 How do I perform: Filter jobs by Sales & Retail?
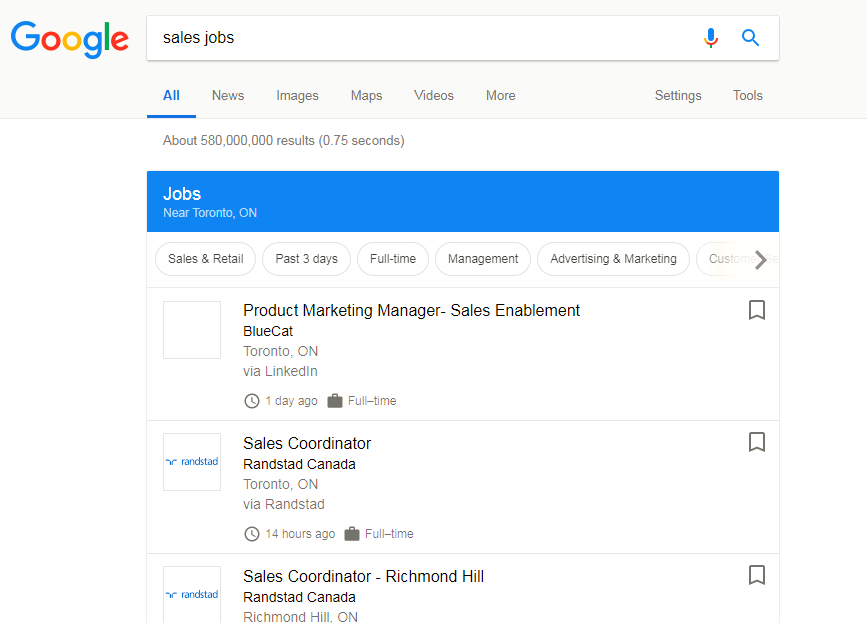206,259
